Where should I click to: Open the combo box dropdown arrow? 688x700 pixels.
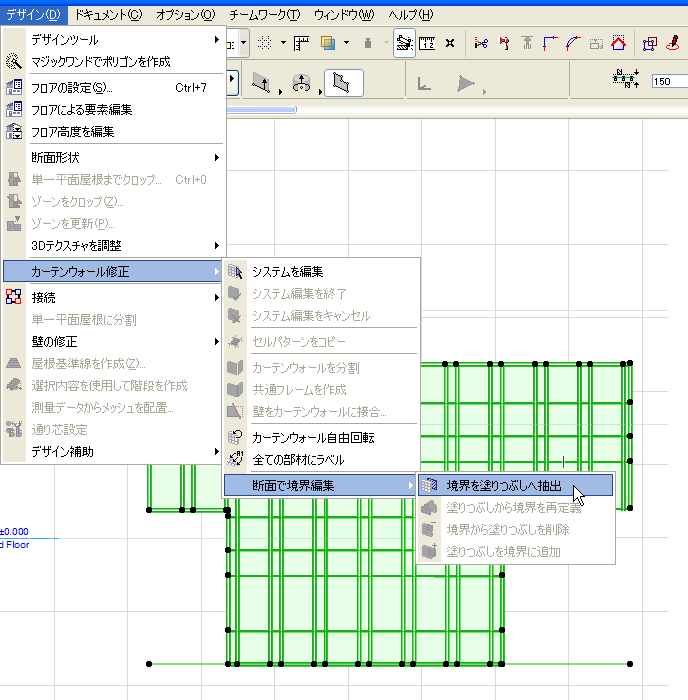click(x=243, y=43)
